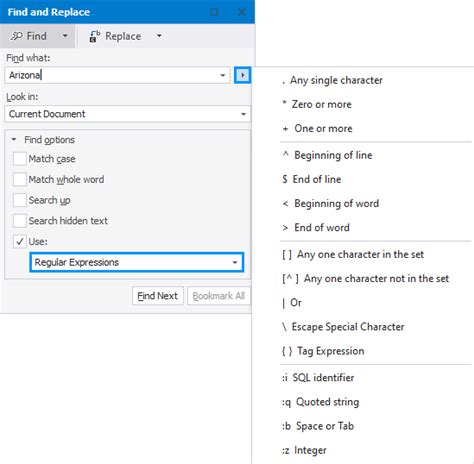Click the Find Next button
The height and width of the screenshot is (464, 474).
158,296
